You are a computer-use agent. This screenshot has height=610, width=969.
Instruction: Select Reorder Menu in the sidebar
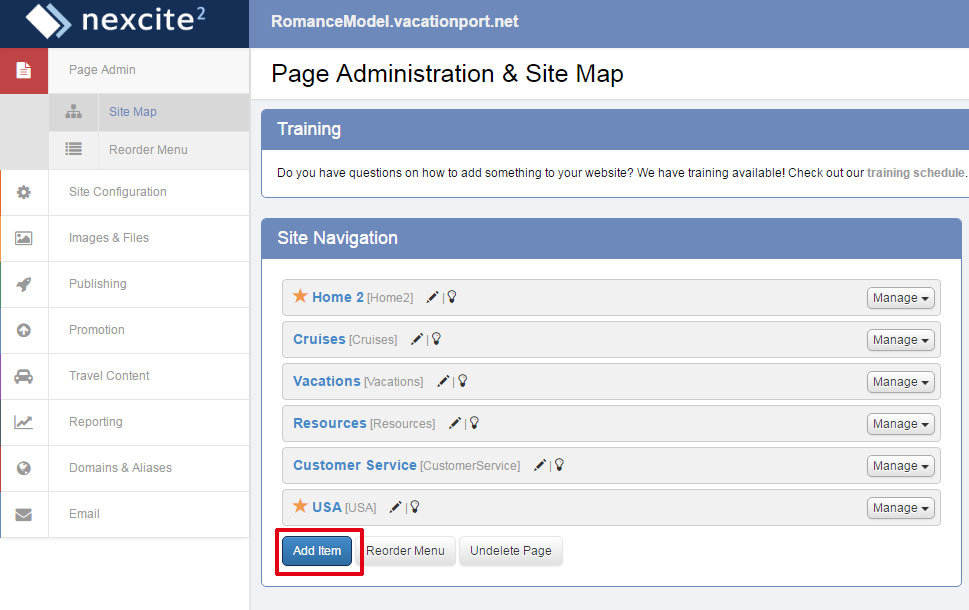point(150,150)
